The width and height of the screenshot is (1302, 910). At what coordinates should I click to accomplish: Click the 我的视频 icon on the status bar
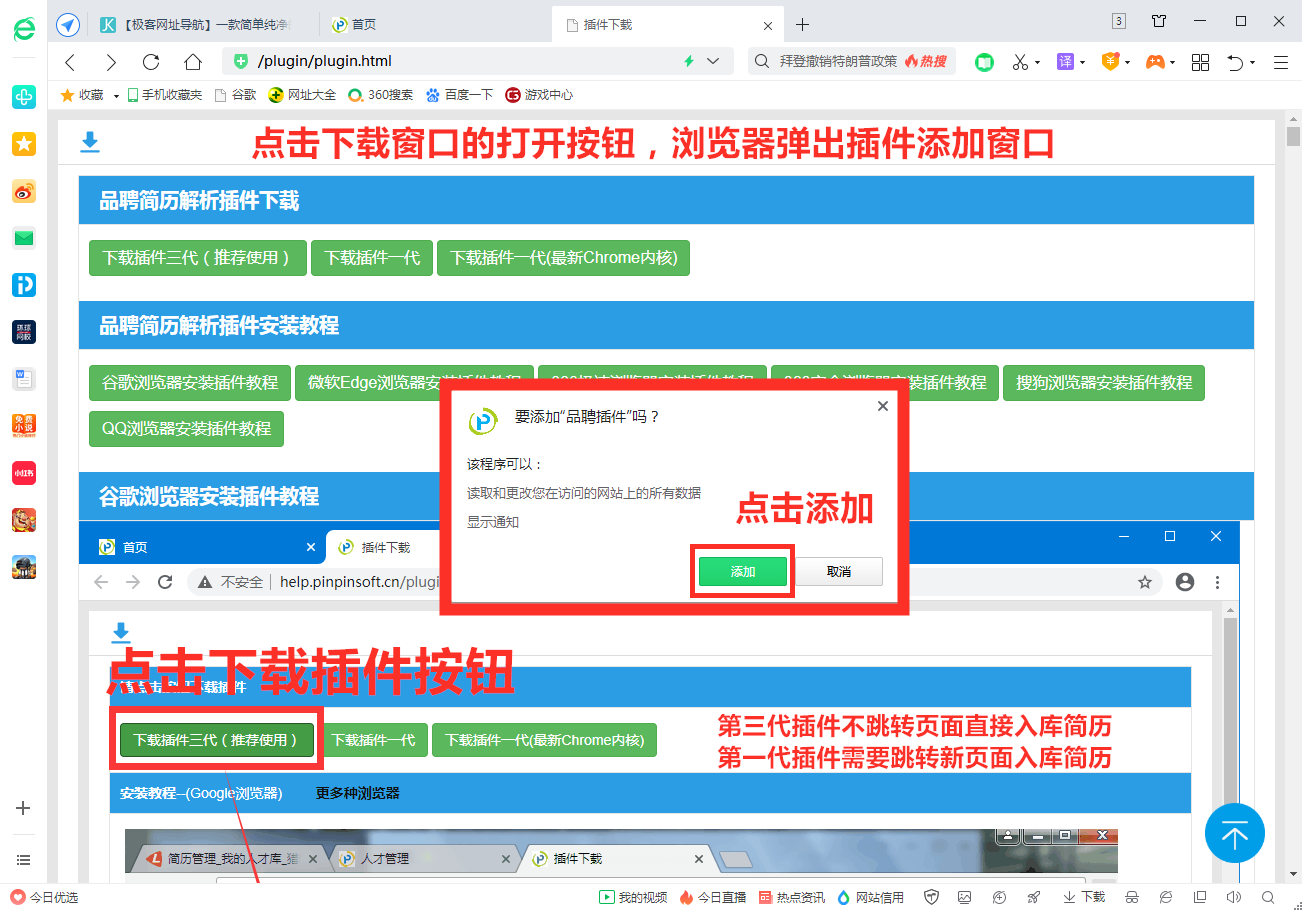(607, 897)
